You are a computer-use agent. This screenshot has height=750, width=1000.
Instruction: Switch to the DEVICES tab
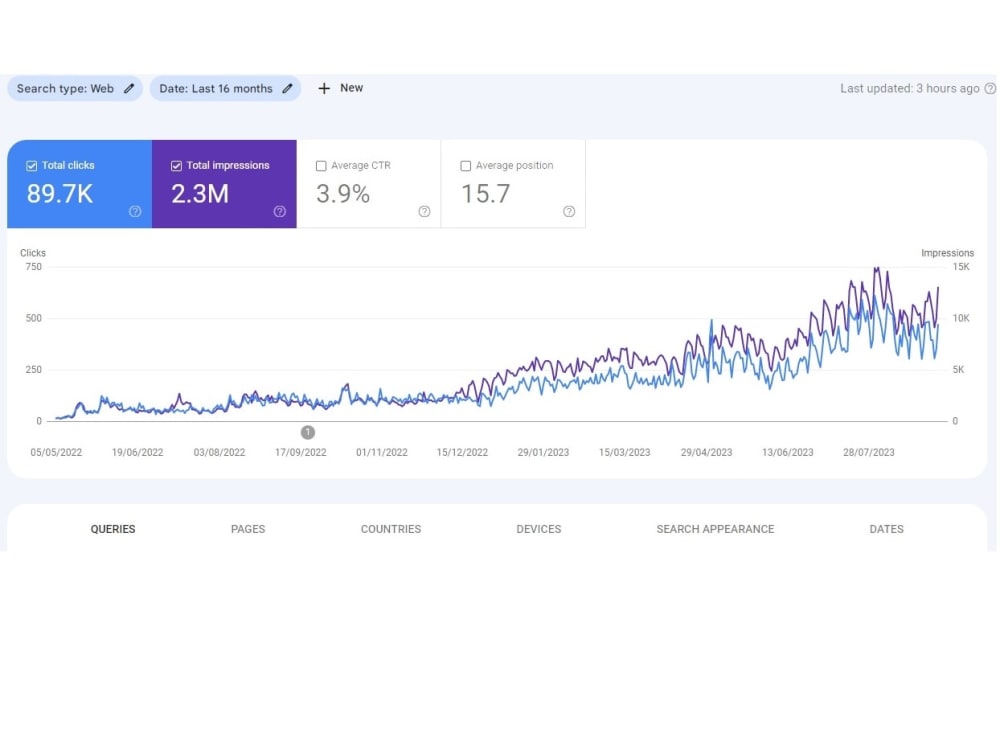539,529
